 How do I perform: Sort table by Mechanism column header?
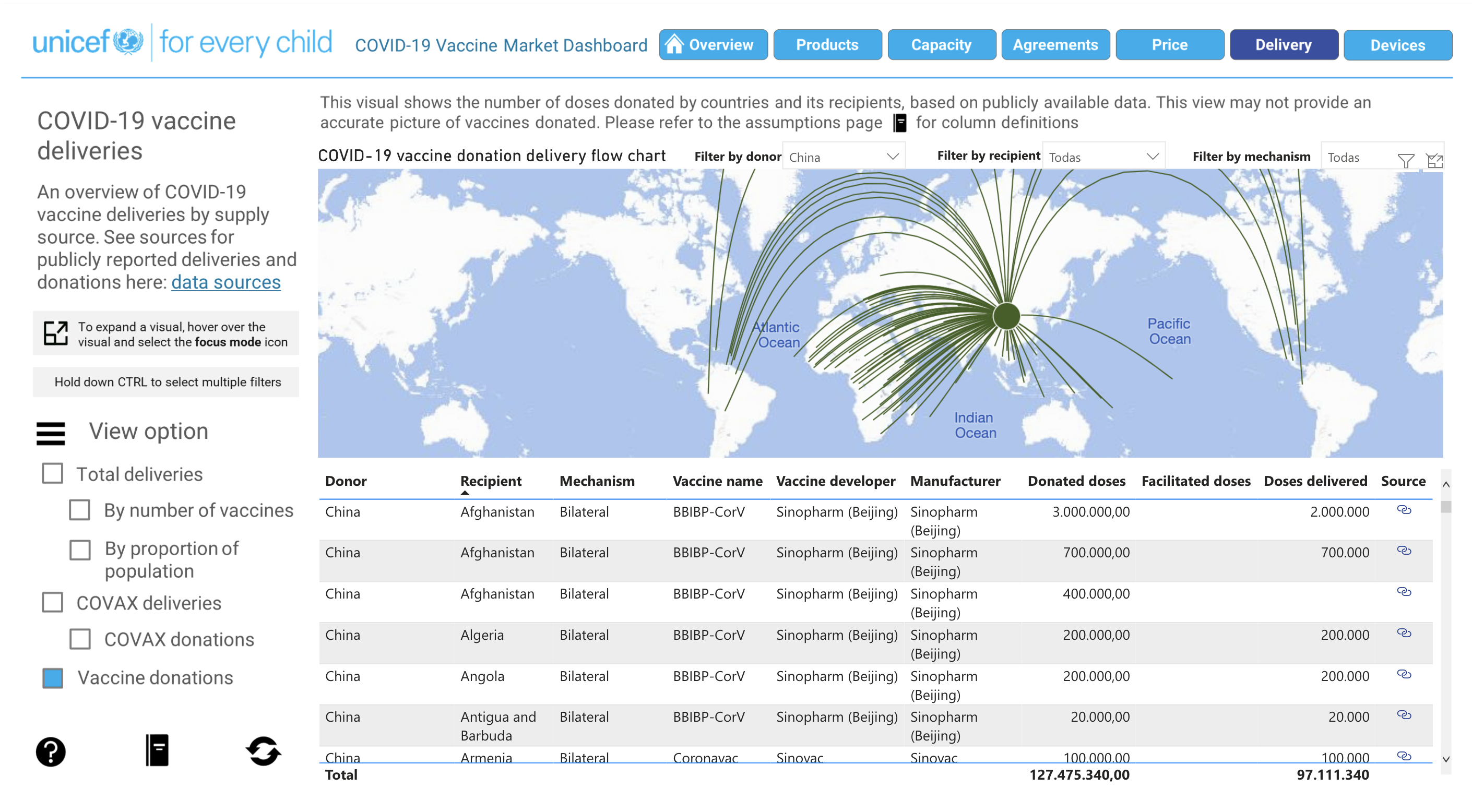[597, 481]
